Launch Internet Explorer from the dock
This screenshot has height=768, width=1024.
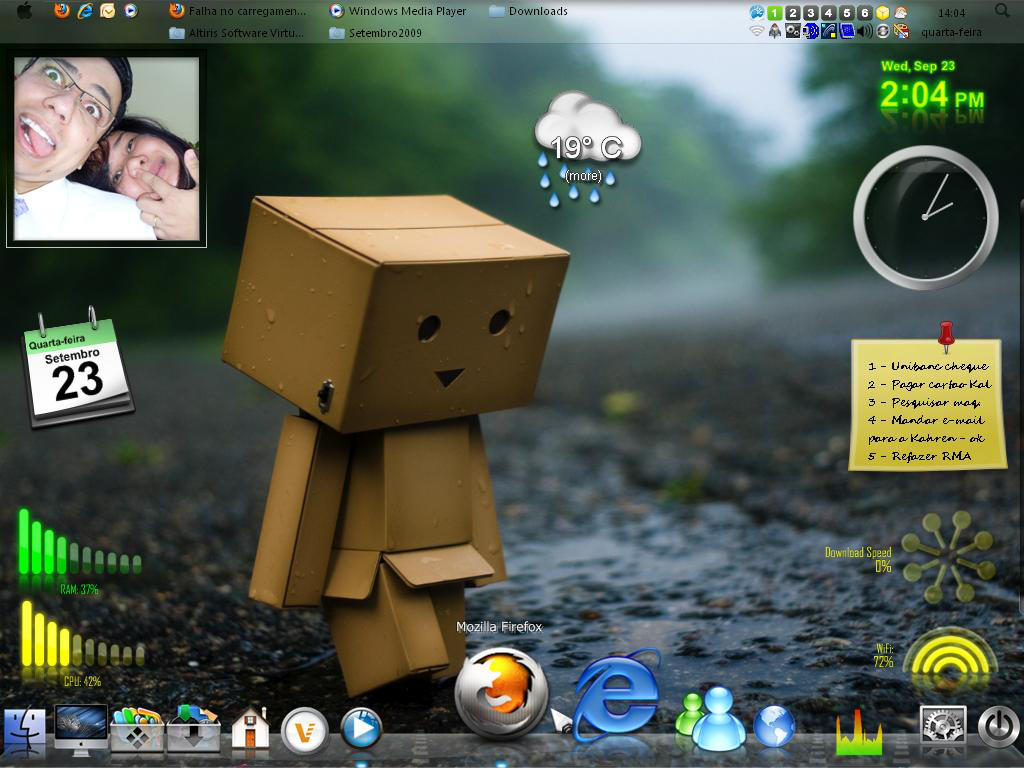pos(618,697)
